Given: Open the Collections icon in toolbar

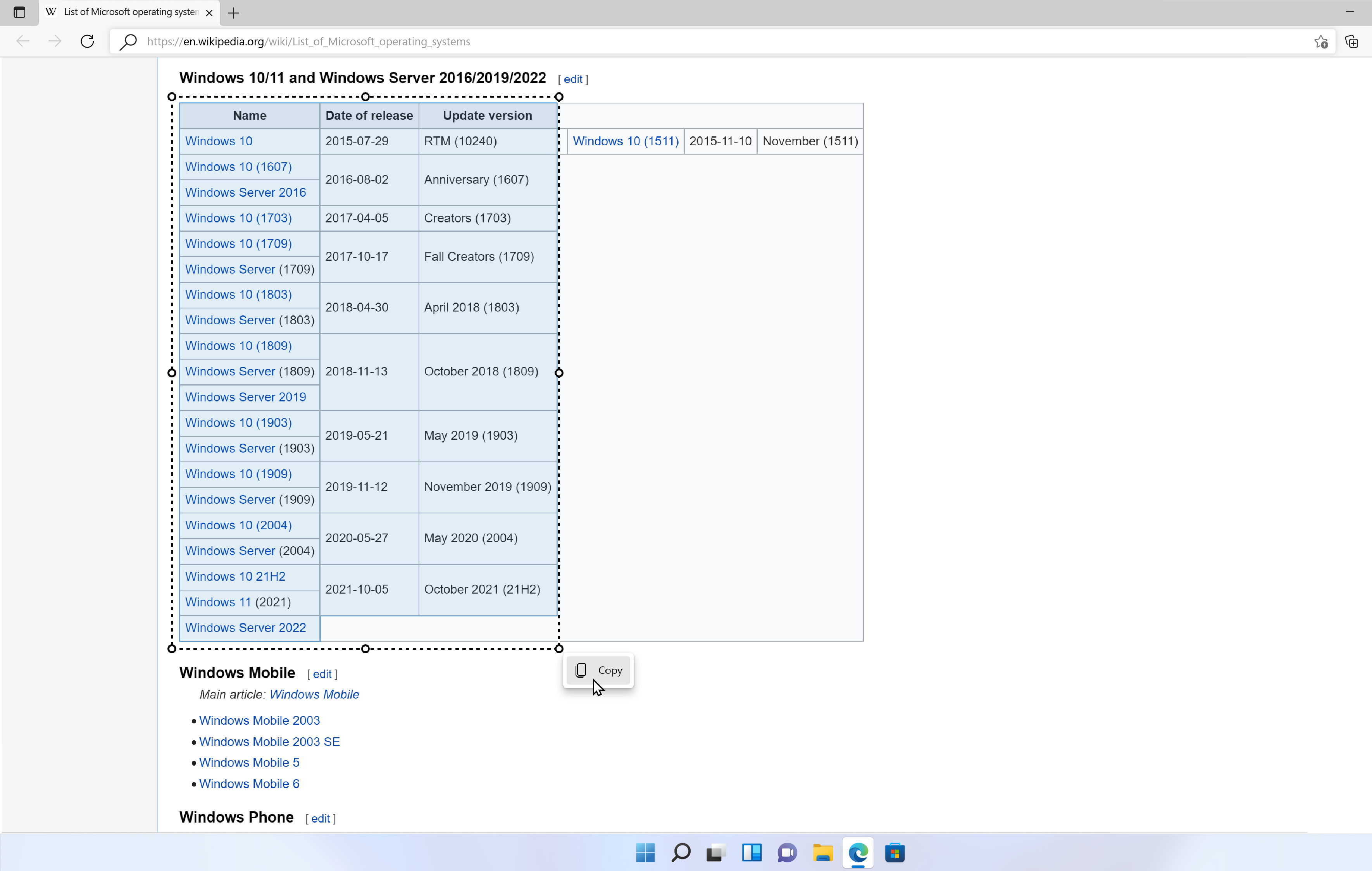Looking at the screenshot, I should [x=1351, y=41].
